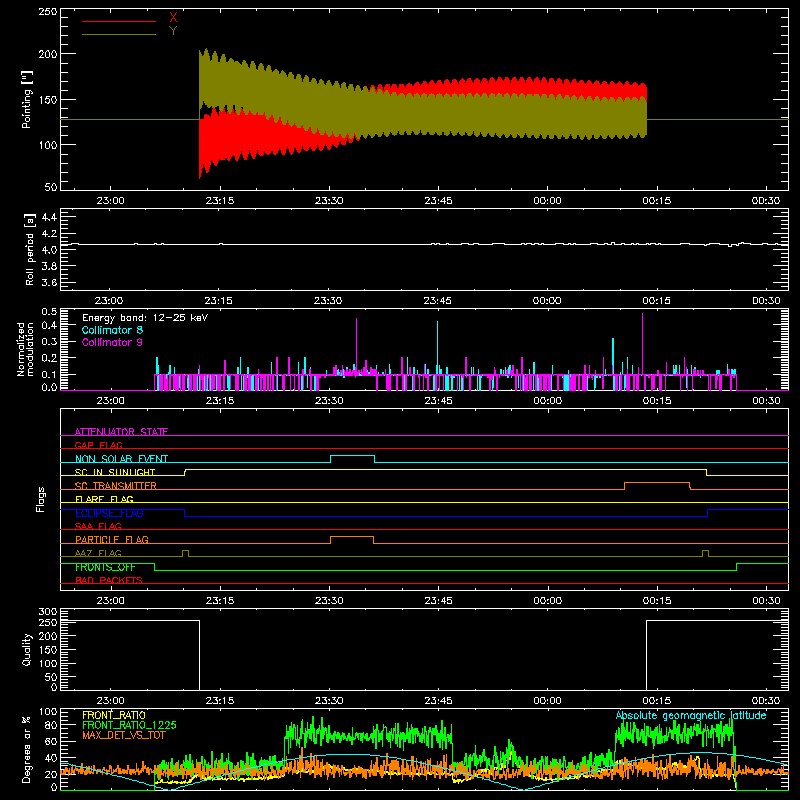Select the ATTENUATOR_STATE flag label
This screenshot has height=800, width=800.
(x=121, y=432)
